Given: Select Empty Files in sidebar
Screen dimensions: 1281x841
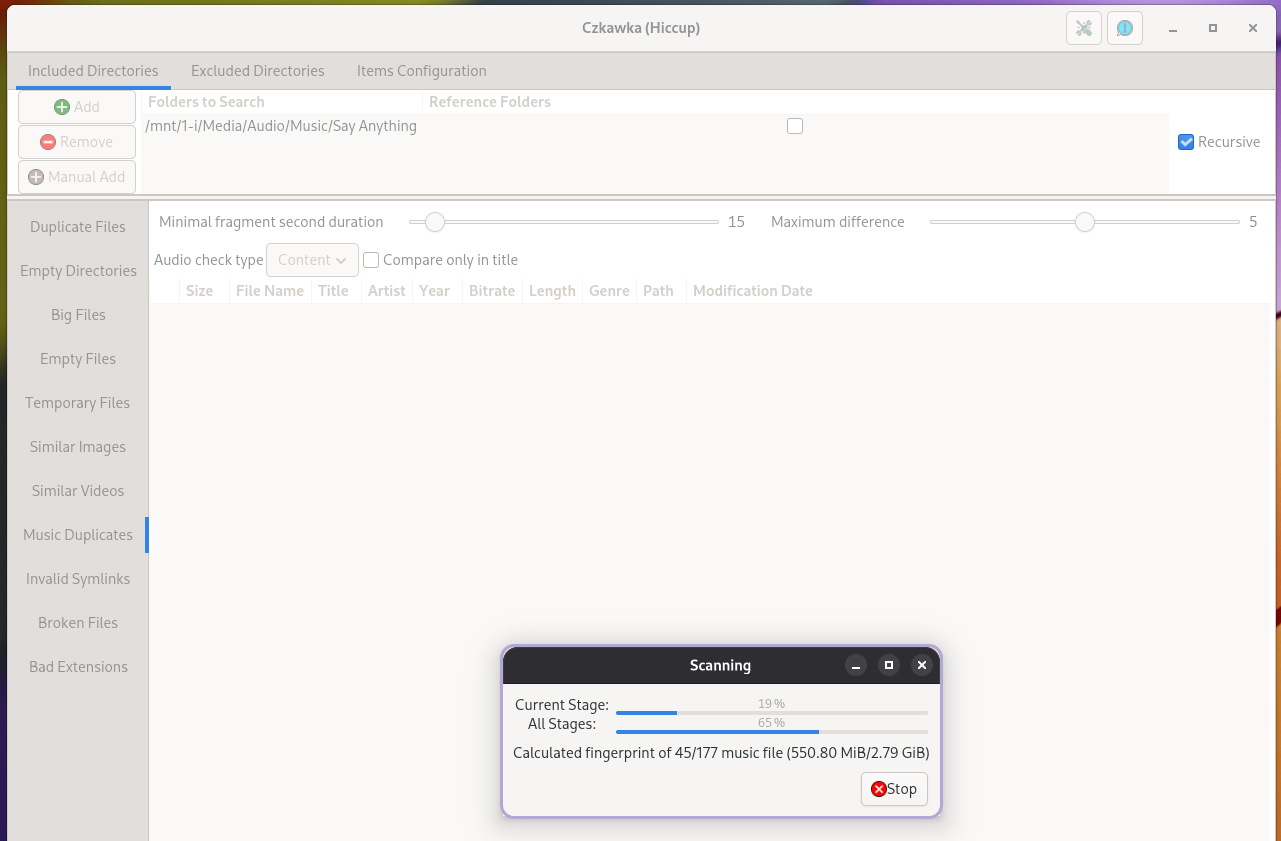Looking at the screenshot, I should [78, 359].
